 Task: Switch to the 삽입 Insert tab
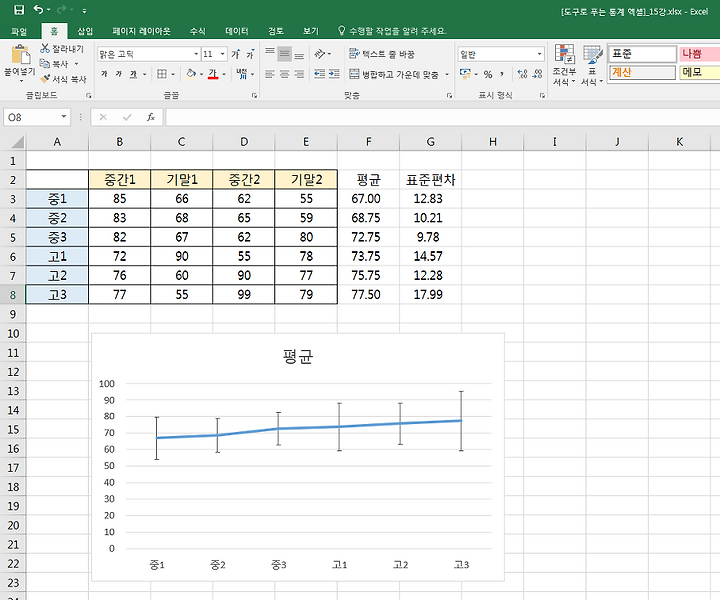coord(85,31)
